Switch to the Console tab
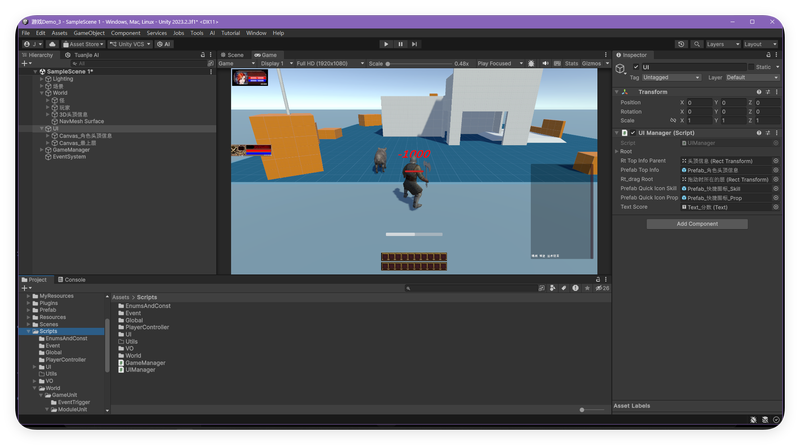The width and height of the screenshot is (800, 445). 71,280
